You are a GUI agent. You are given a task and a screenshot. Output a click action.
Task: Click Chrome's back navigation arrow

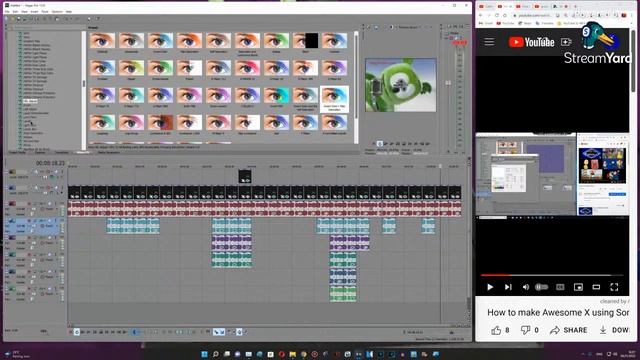coord(480,15)
